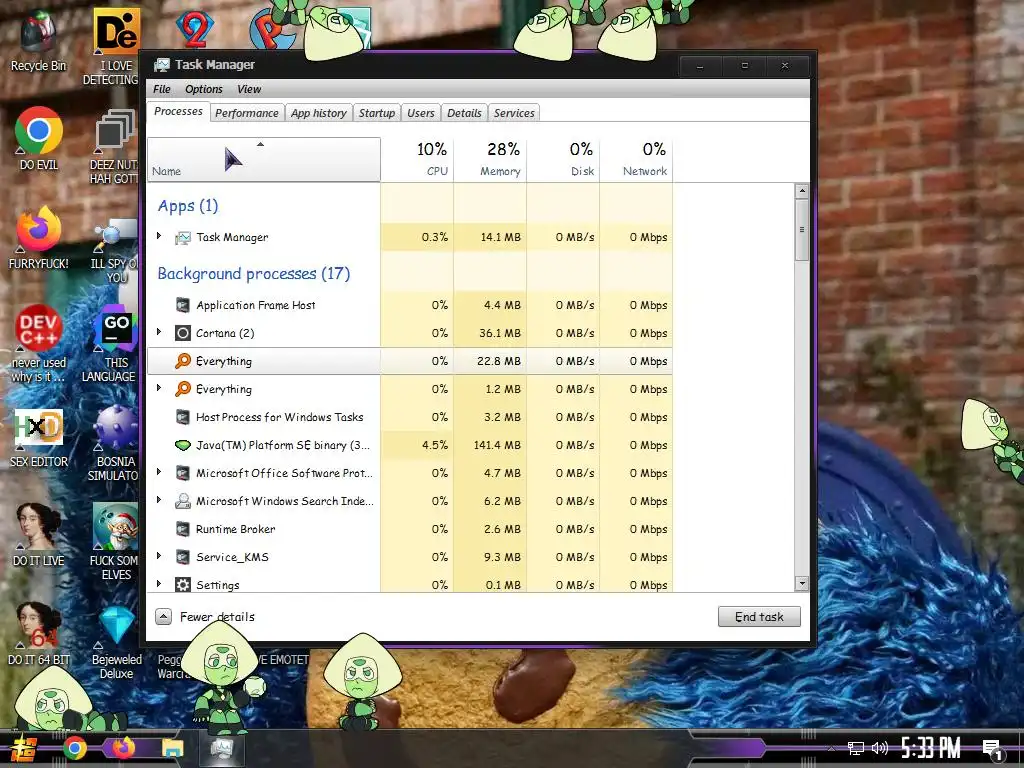Sort processes by the Memory column header

point(490,159)
